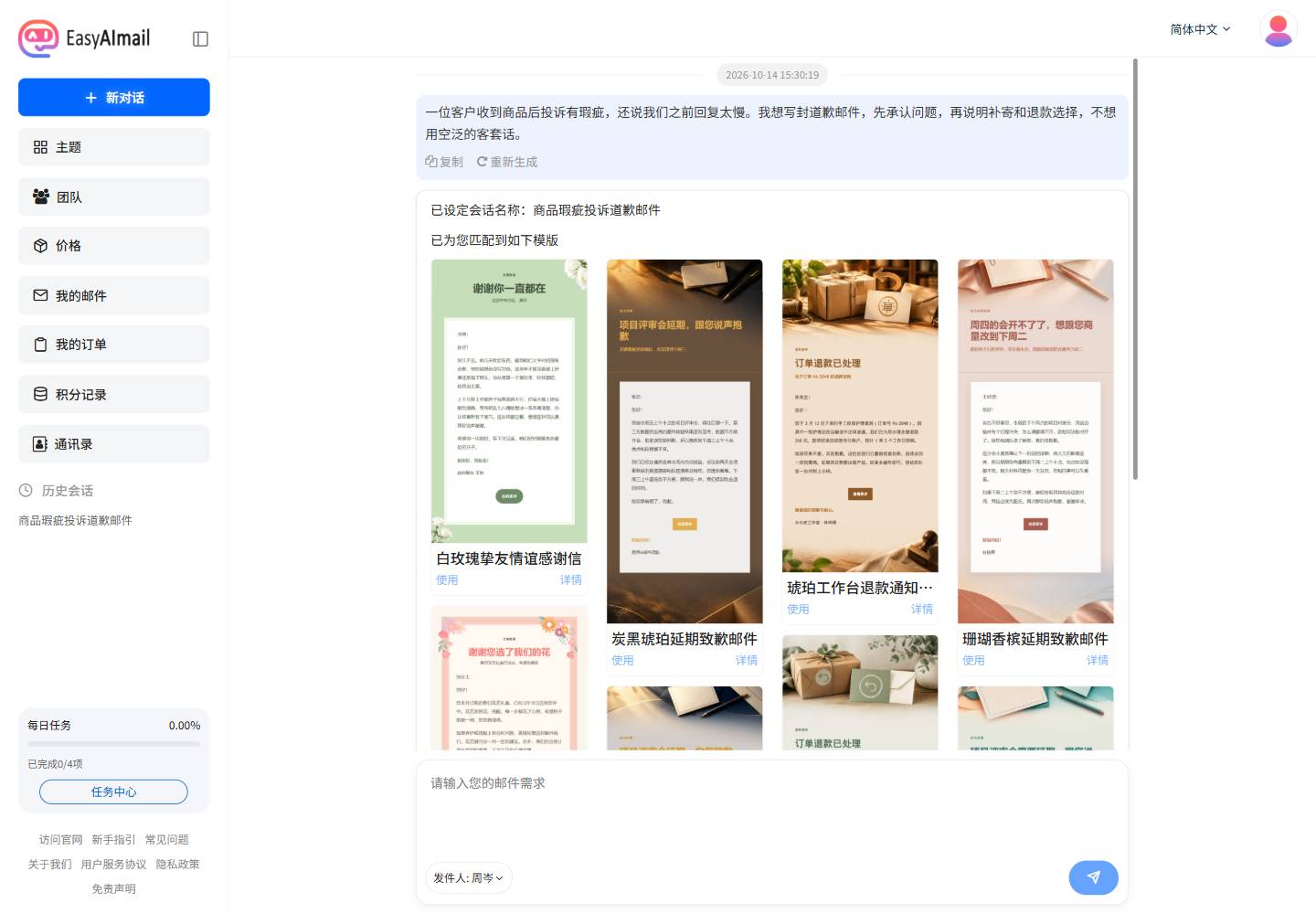The height and width of the screenshot is (914, 1316).
Task: Click the EasyAImail logo icon
Action: pyautogui.click(x=38, y=38)
